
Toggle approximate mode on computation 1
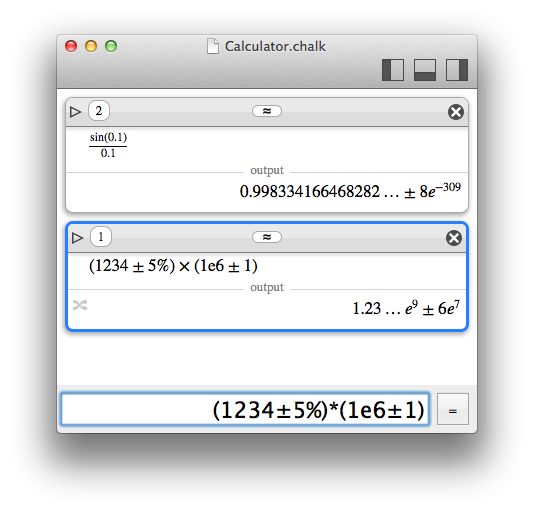point(267,237)
